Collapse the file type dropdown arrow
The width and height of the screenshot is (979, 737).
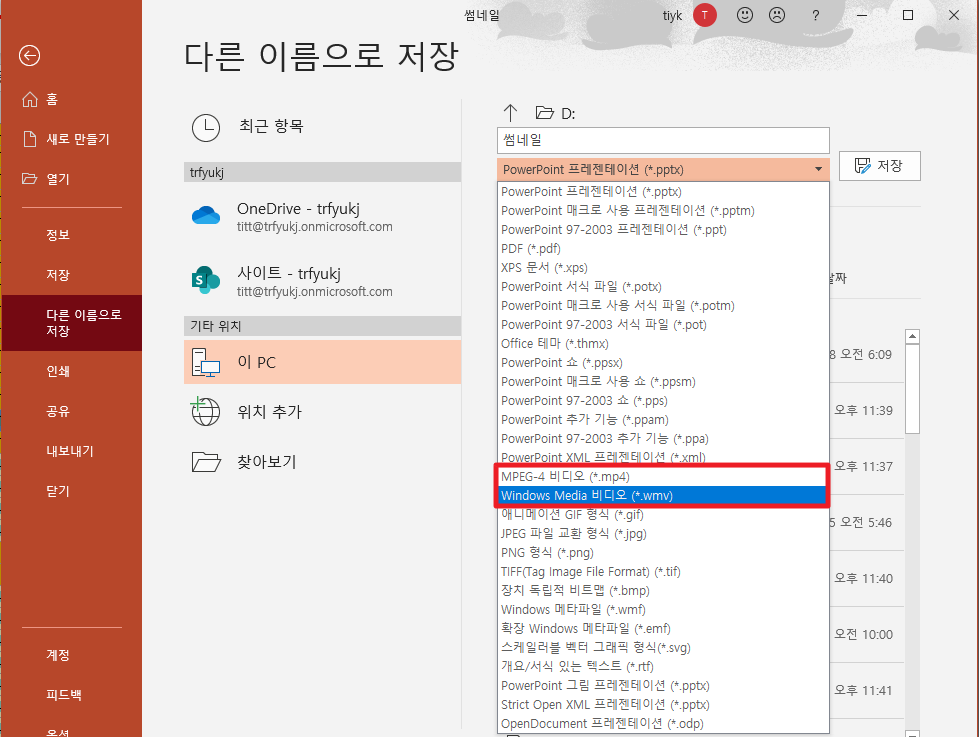tap(818, 169)
